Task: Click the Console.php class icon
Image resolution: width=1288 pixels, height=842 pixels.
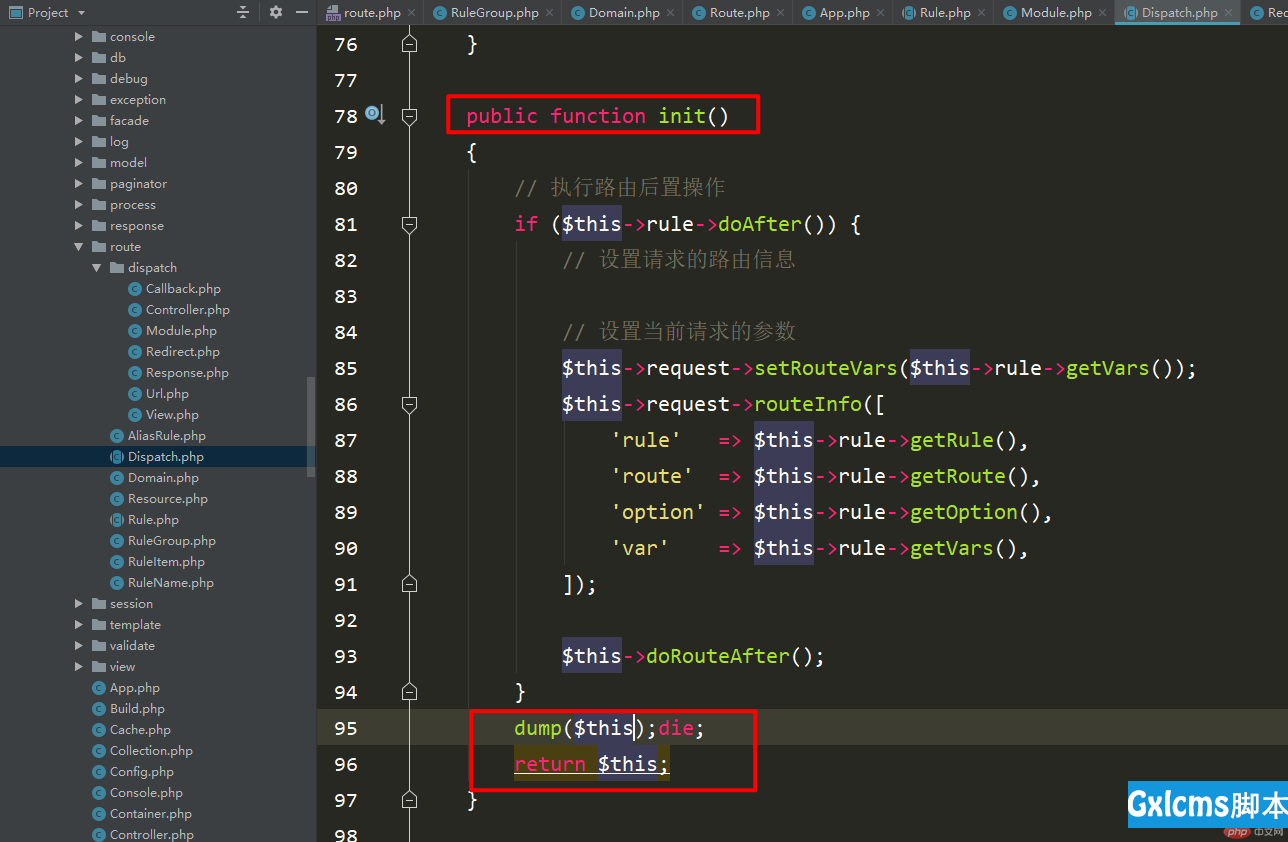Action: point(99,792)
